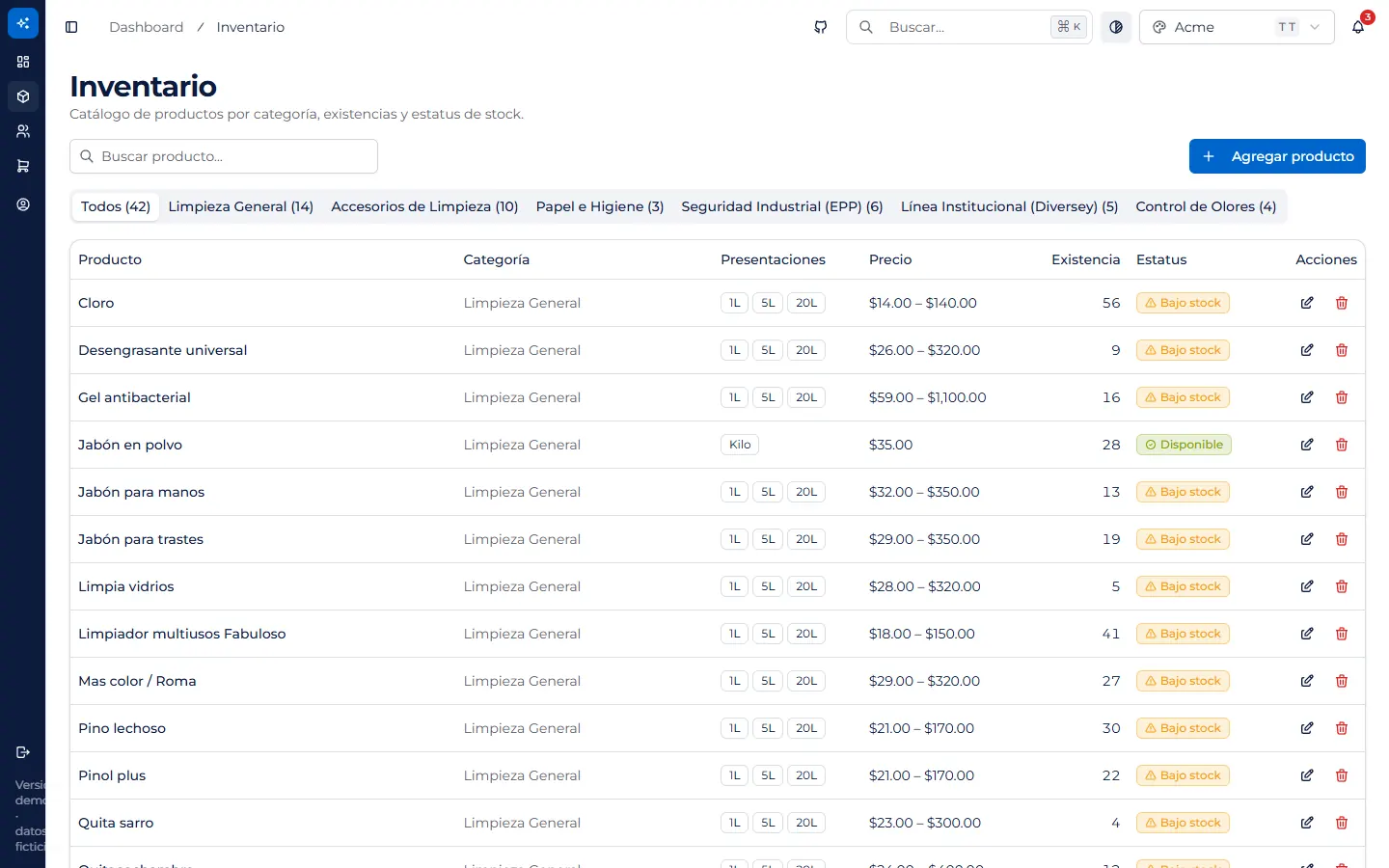Open the Dashboard grid icon in sidebar
The image size is (1389, 868).
(23, 62)
